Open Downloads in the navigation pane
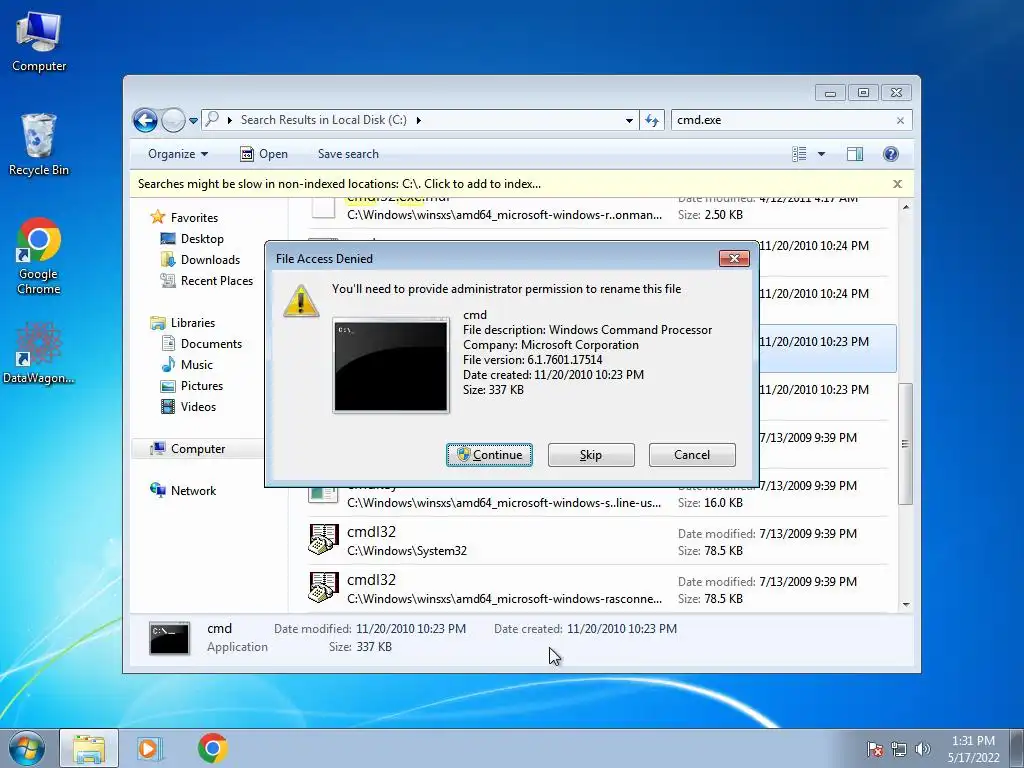Image resolution: width=1024 pixels, height=768 pixels. 200,260
